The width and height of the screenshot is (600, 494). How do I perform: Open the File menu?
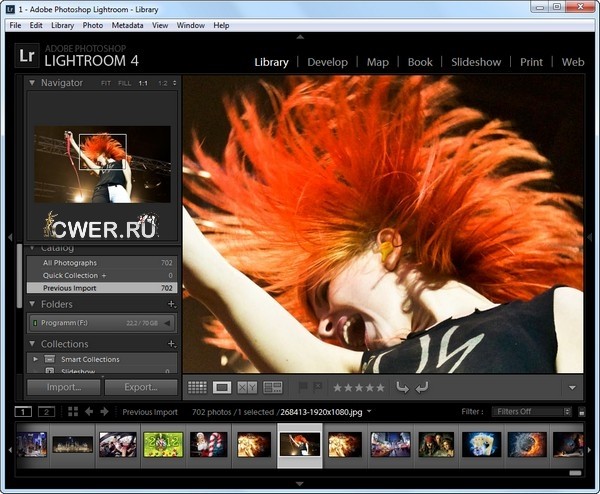15,25
